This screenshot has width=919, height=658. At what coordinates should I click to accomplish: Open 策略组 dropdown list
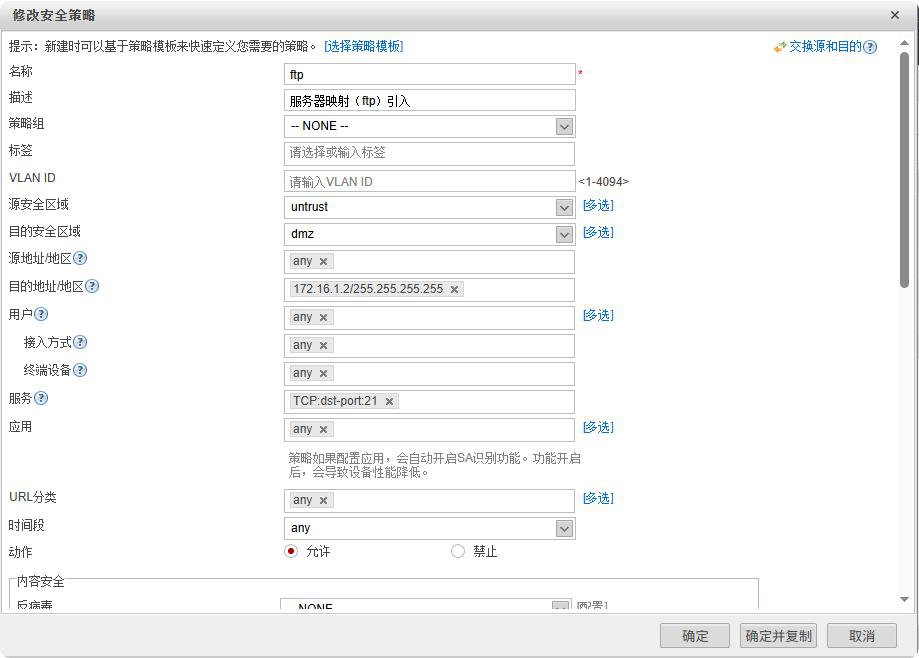coord(564,126)
